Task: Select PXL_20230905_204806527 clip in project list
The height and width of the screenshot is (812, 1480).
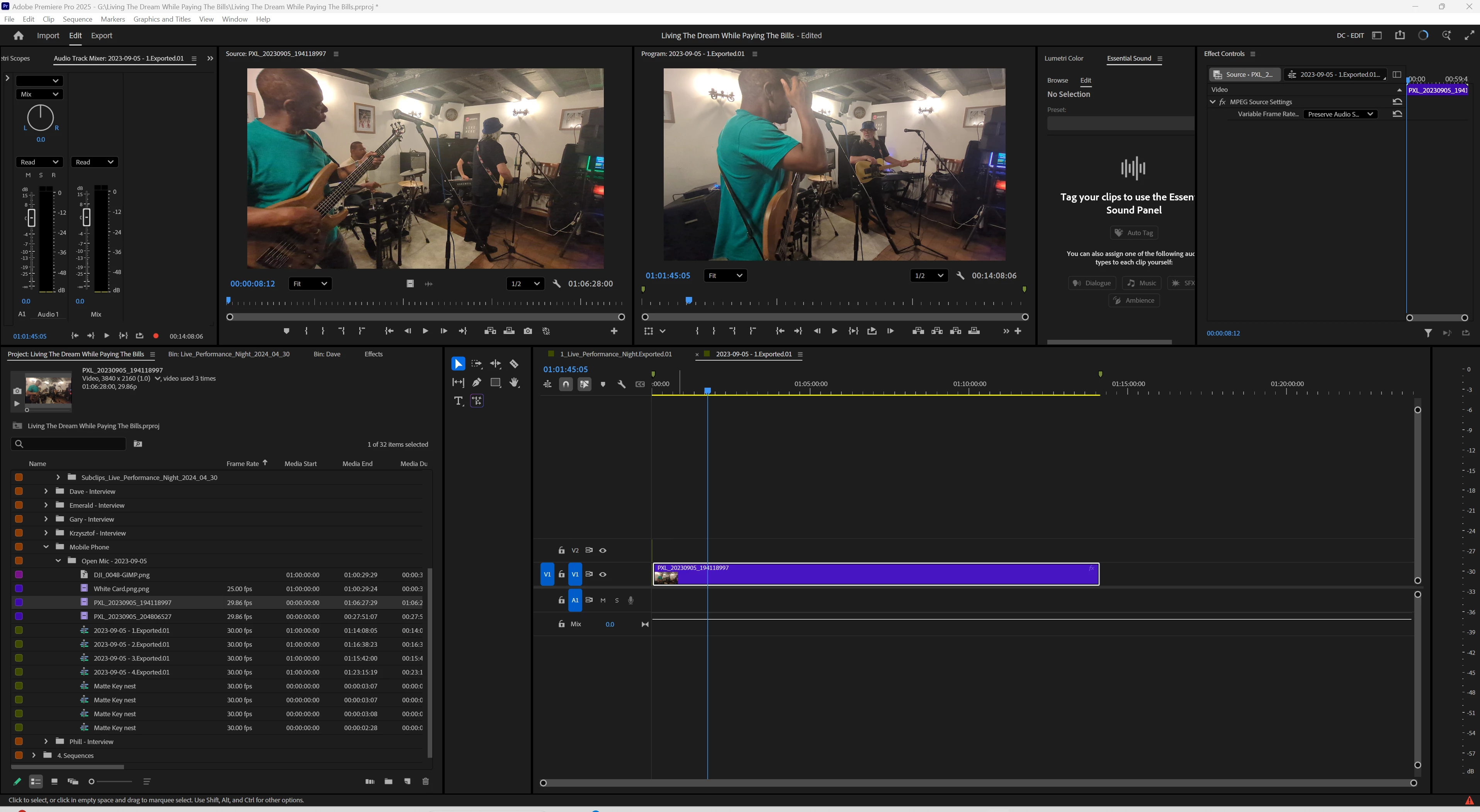Action: tap(132, 617)
